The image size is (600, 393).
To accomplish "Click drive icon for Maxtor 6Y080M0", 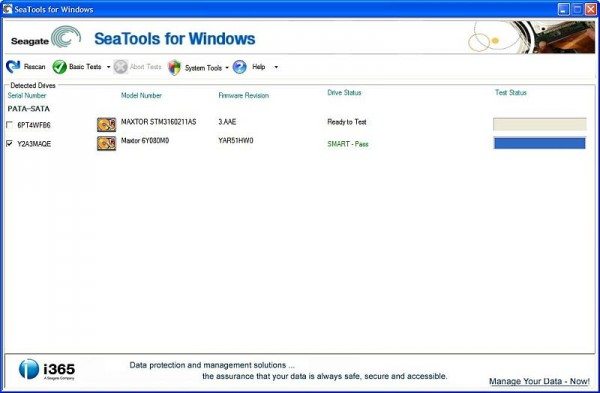I will click(106, 144).
